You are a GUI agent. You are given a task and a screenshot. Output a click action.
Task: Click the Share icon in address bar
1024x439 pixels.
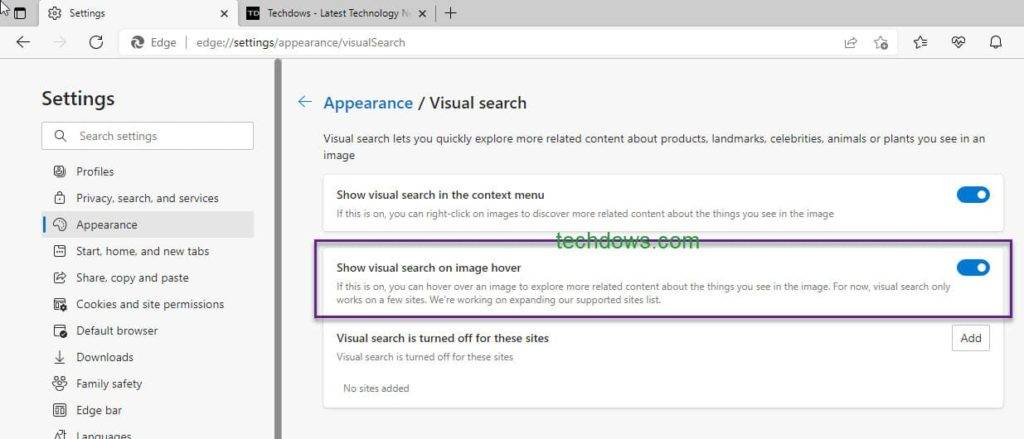click(850, 42)
